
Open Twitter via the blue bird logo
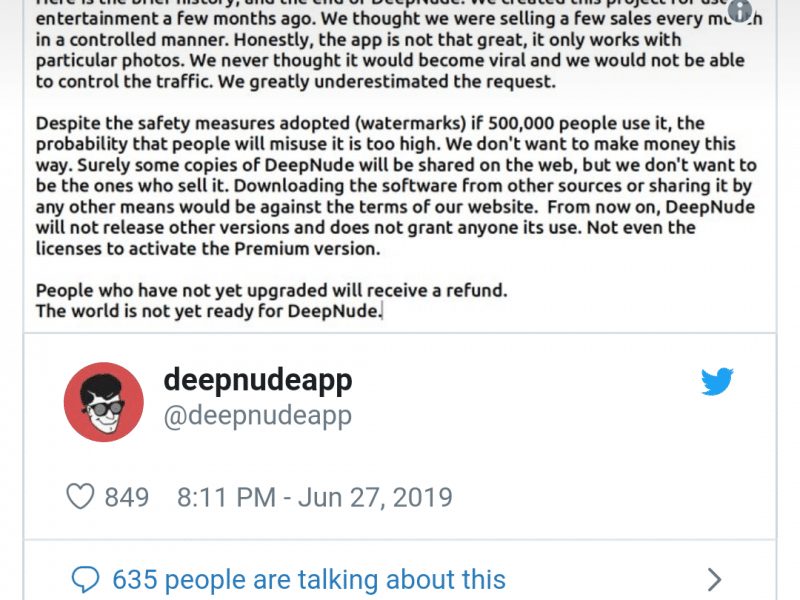(x=717, y=381)
